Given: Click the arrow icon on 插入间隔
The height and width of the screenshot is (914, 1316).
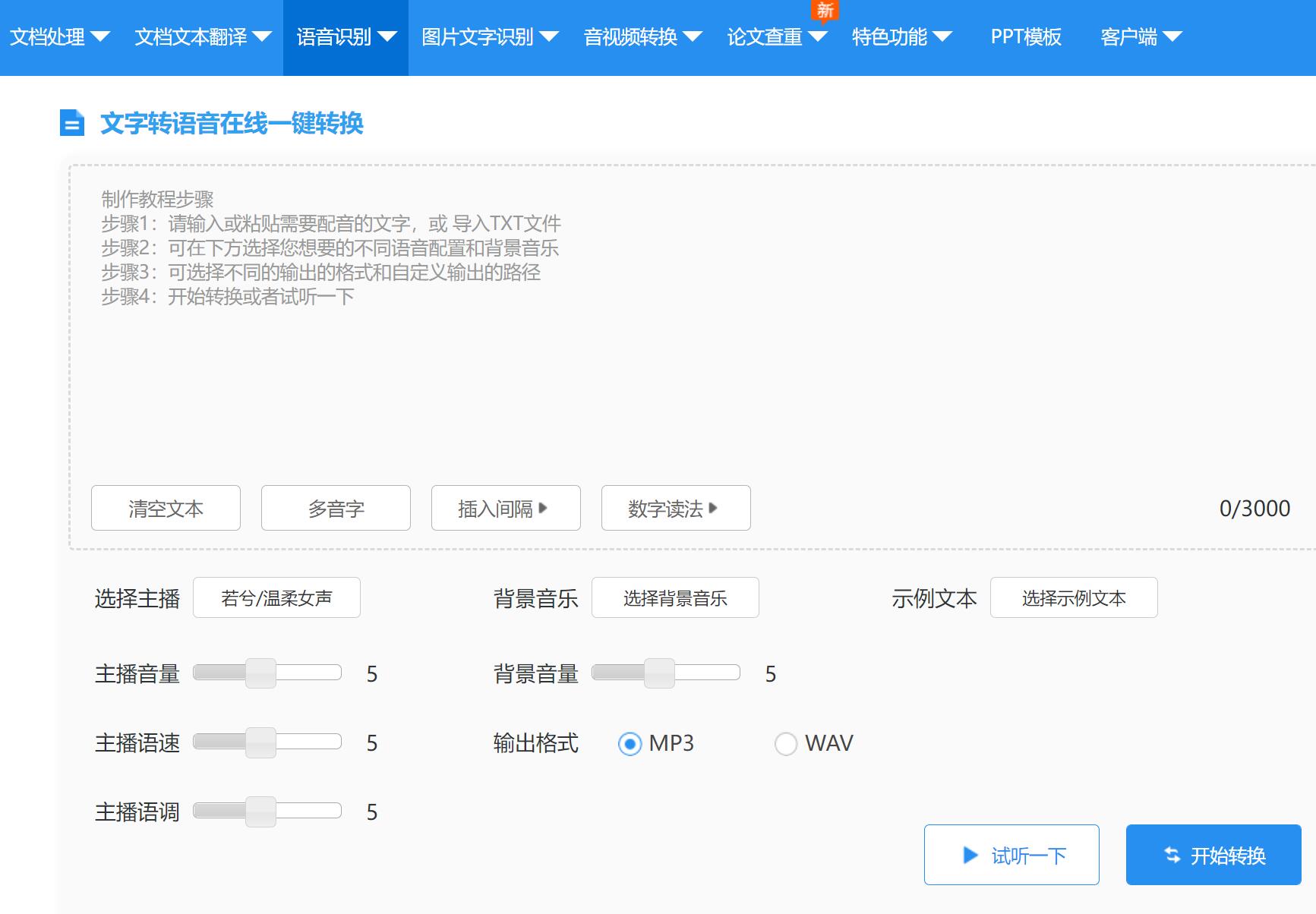Looking at the screenshot, I should (x=543, y=509).
